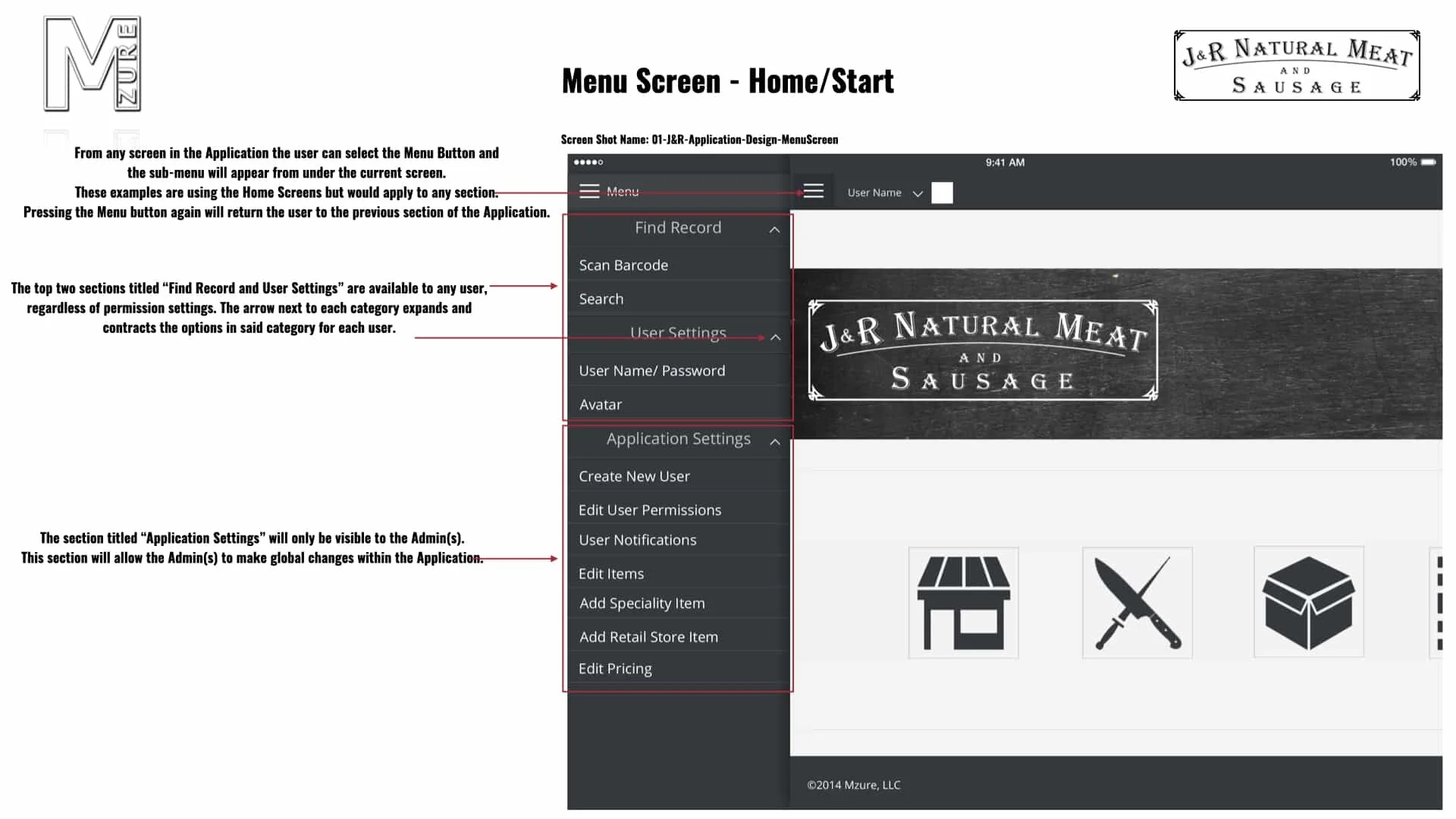Click the crossed knives icon
Viewport: 1456px width, 819px height.
[1137, 603]
